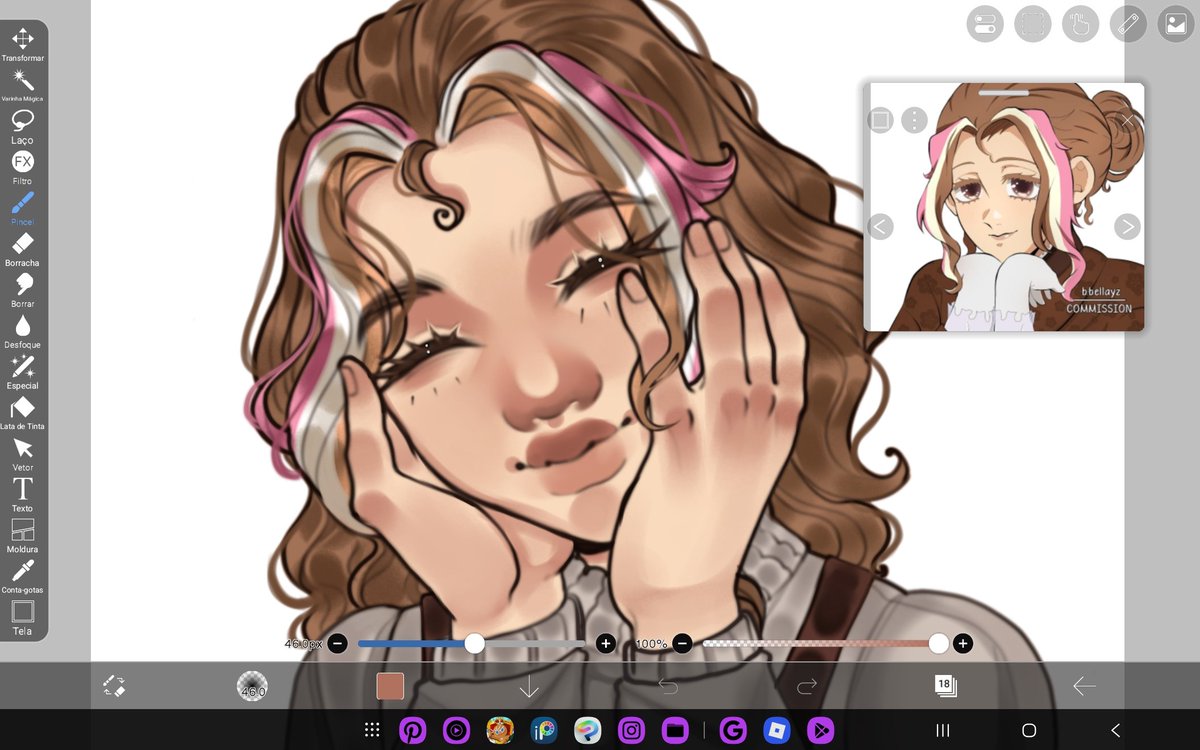Toggle the brush/eraser switch icon
The image size is (1200, 750).
[x=114, y=686]
